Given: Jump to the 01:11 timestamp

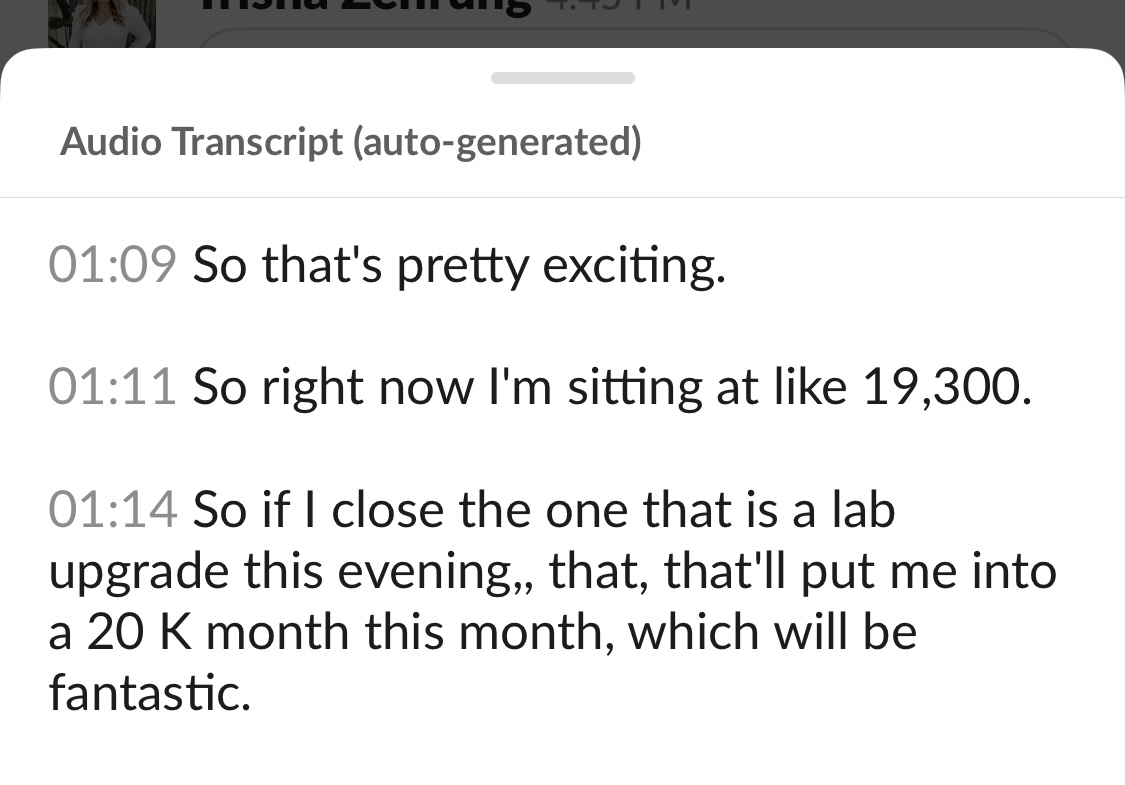Looking at the screenshot, I should [x=112, y=387].
